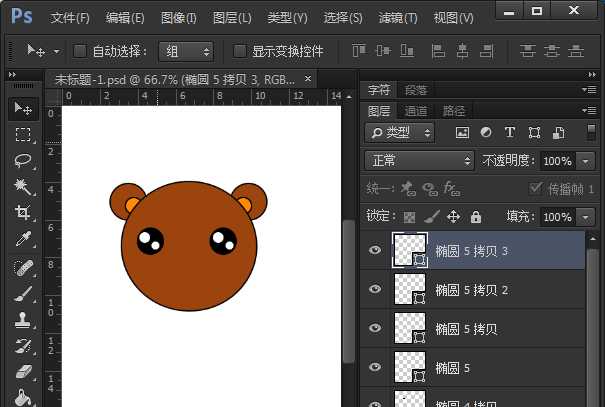Viewport: 605px width, 407px height.
Task: Select the Brush tool
Action: (x=23, y=294)
